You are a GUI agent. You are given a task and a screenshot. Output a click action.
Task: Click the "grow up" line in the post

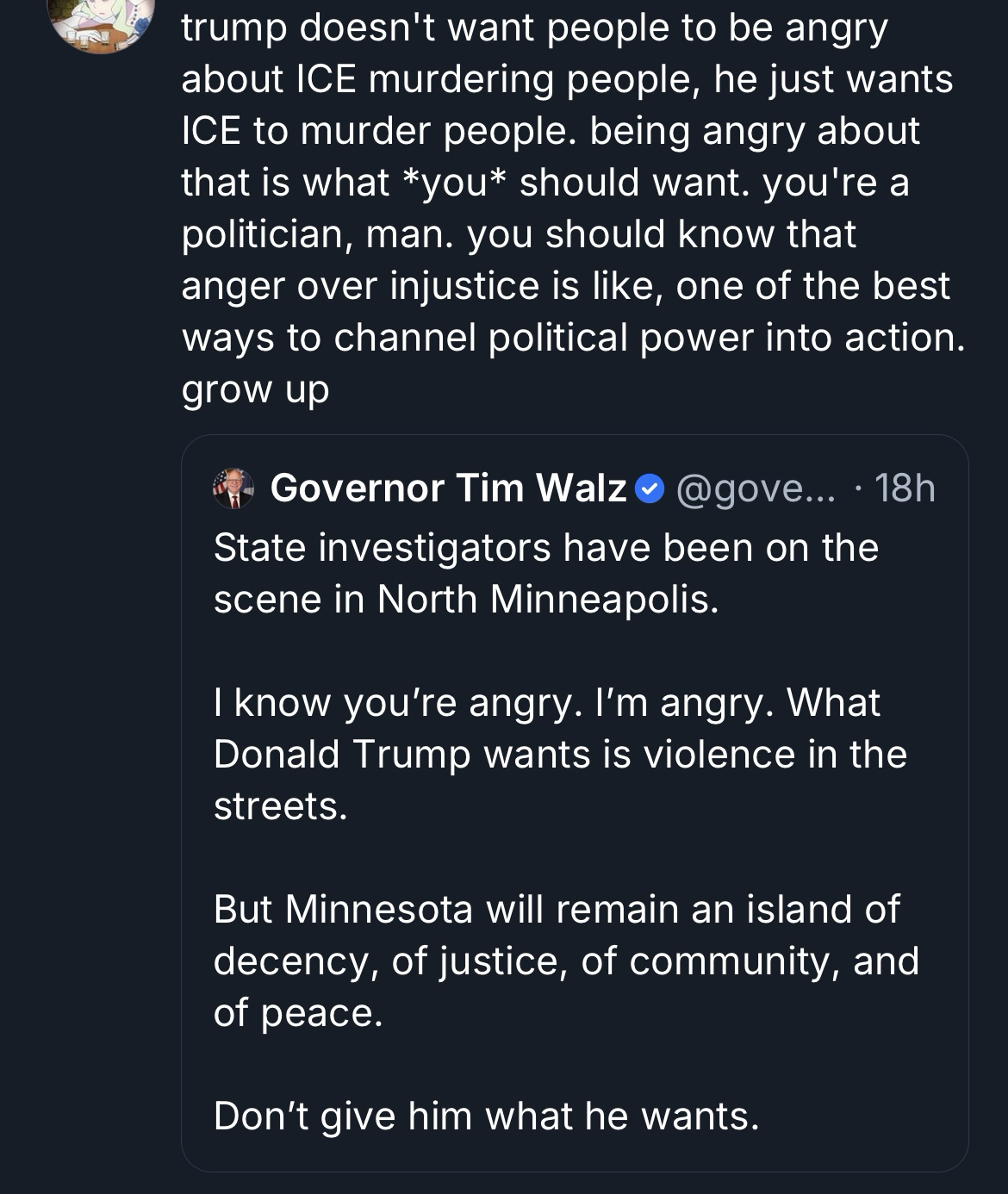pyautogui.click(x=256, y=389)
